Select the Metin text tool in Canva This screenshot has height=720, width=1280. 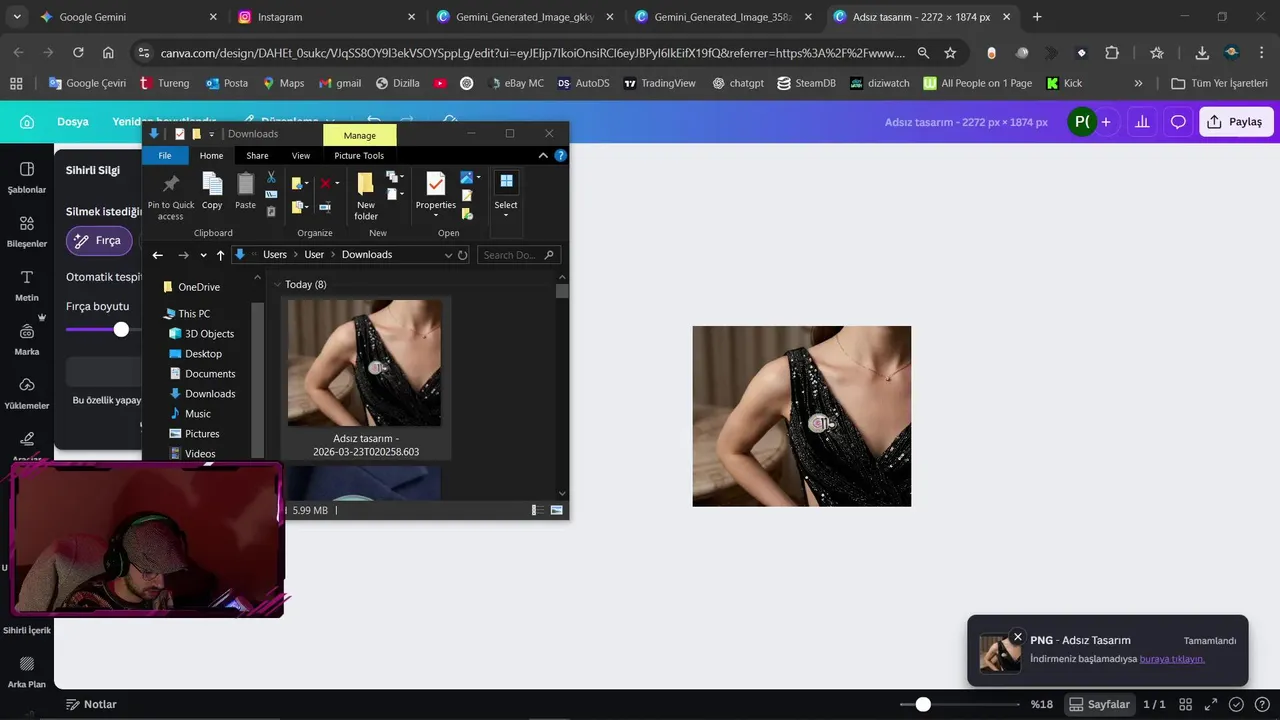coord(27,285)
